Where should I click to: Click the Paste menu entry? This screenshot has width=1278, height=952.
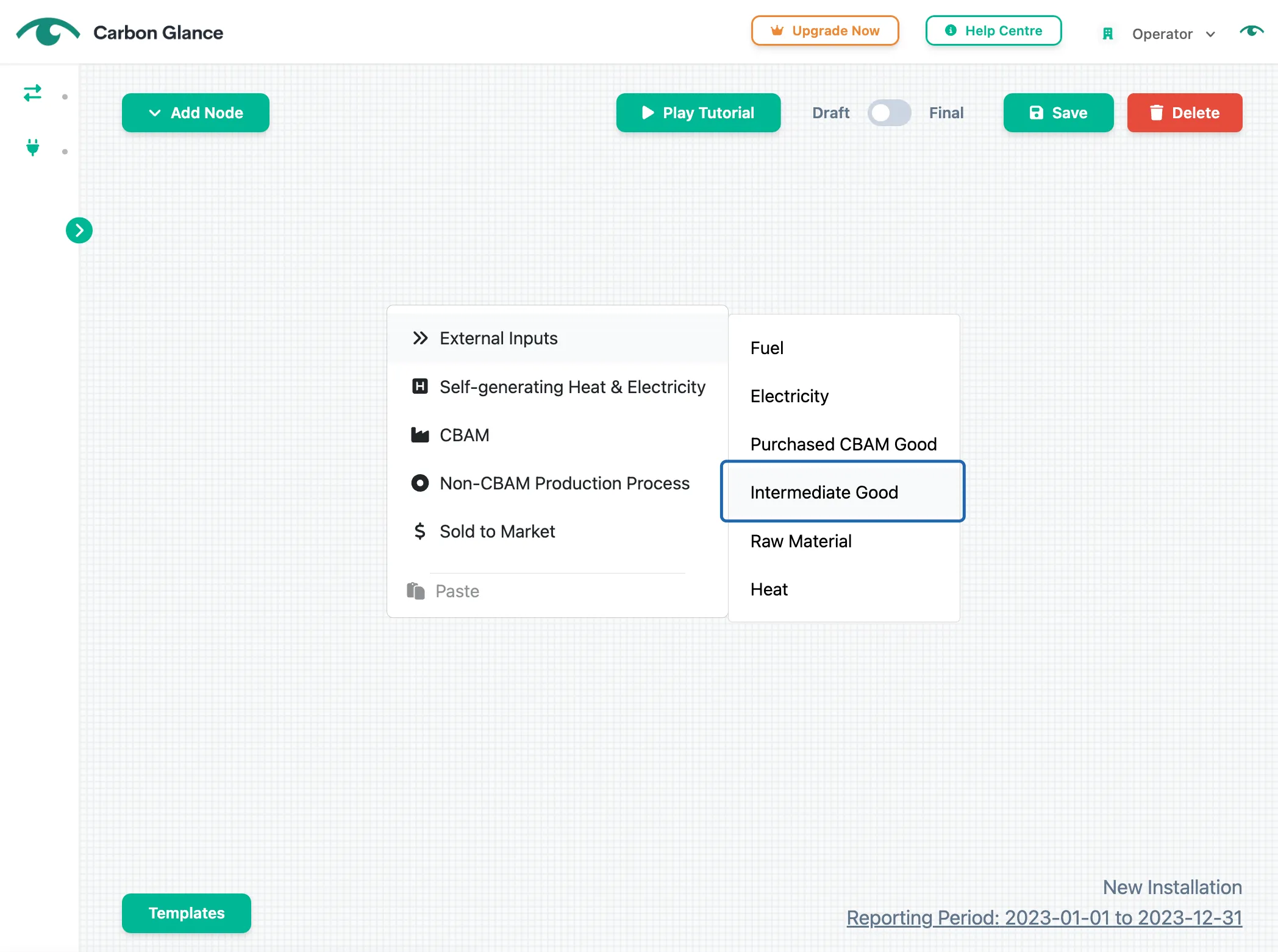click(557, 591)
